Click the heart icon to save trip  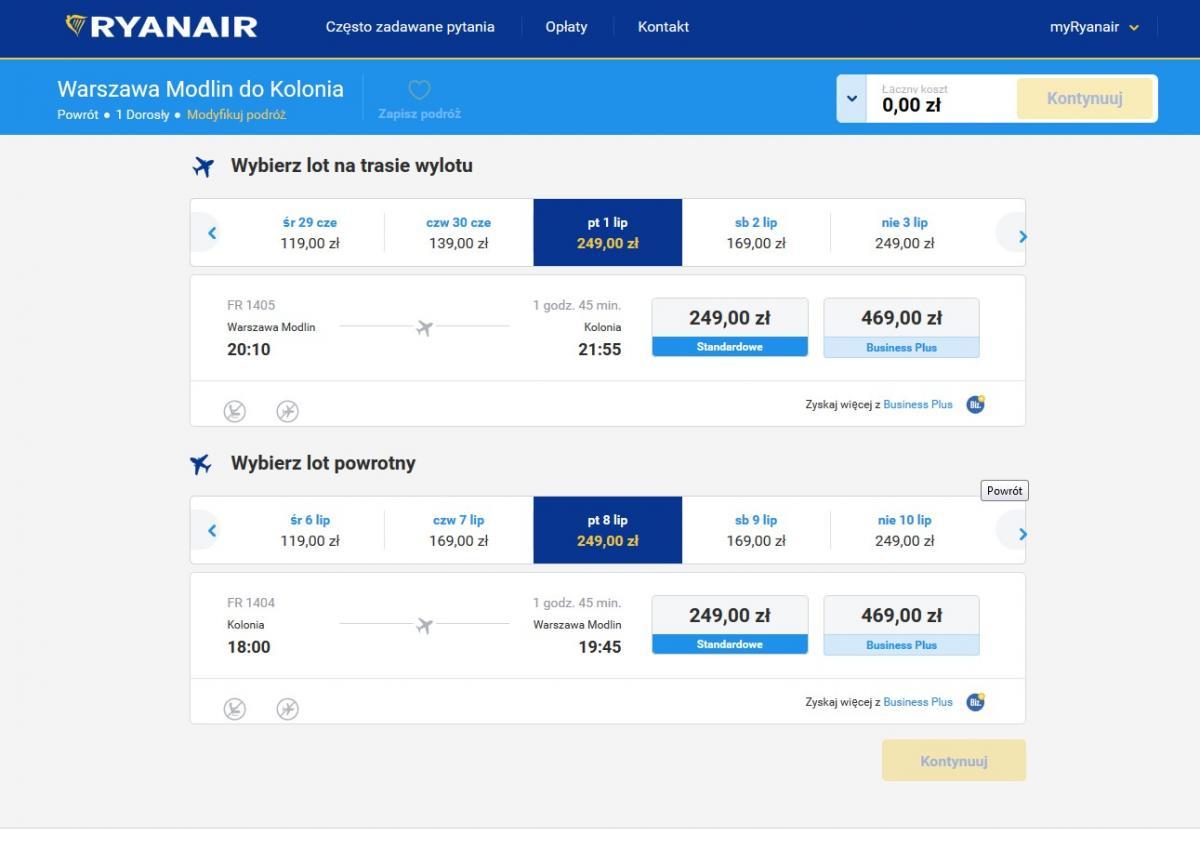(419, 90)
